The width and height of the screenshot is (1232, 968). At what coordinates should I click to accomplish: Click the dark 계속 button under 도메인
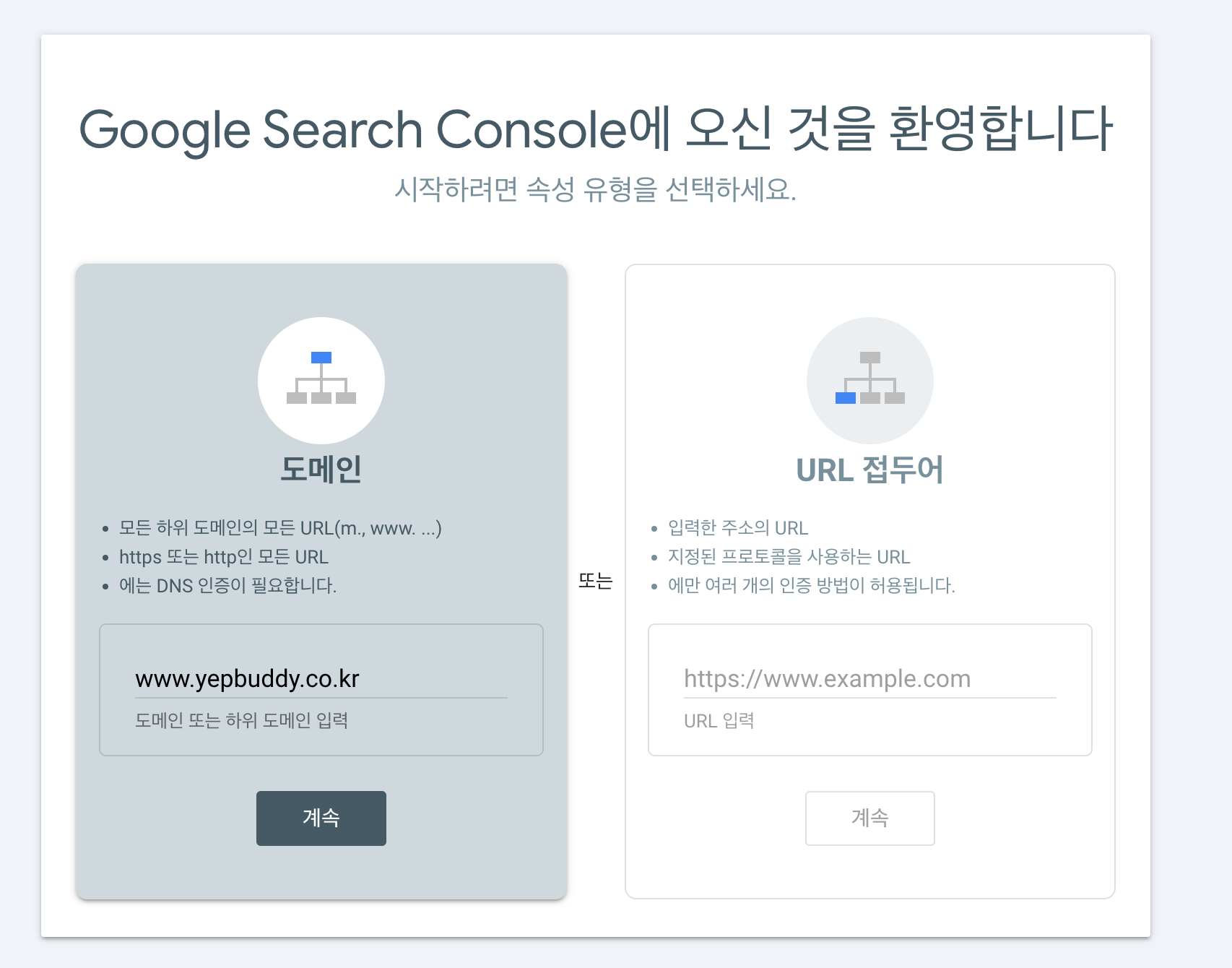(321, 818)
